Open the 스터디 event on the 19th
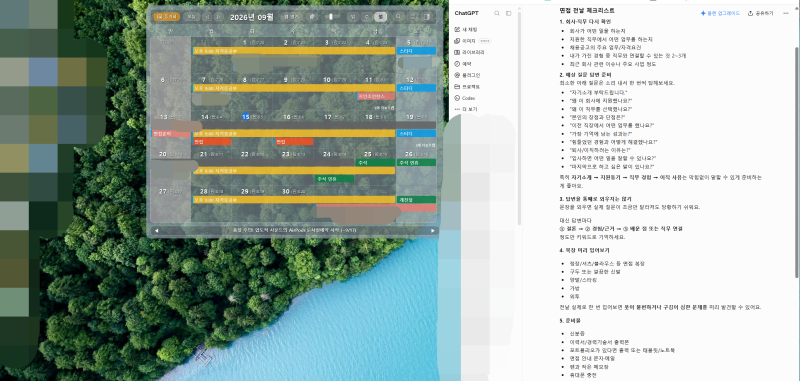800x381 pixels. pos(417,134)
